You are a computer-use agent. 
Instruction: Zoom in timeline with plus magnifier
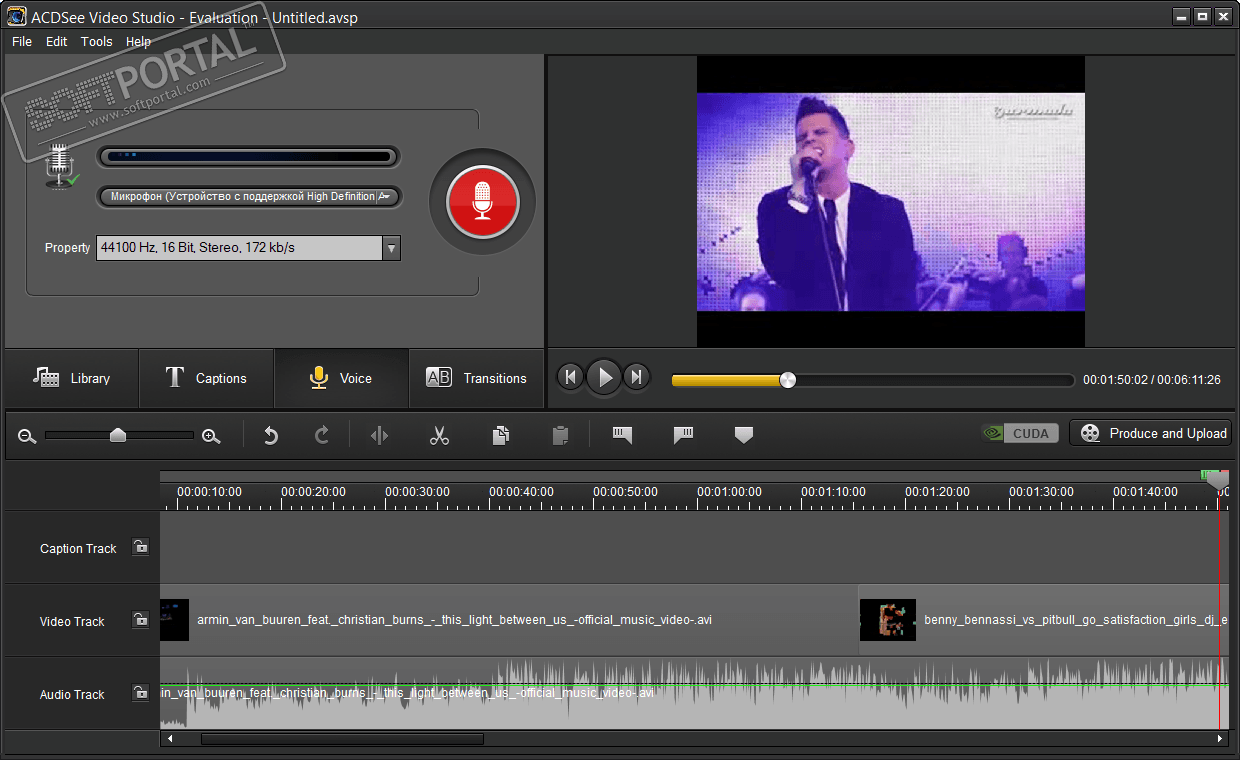click(x=211, y=435)
